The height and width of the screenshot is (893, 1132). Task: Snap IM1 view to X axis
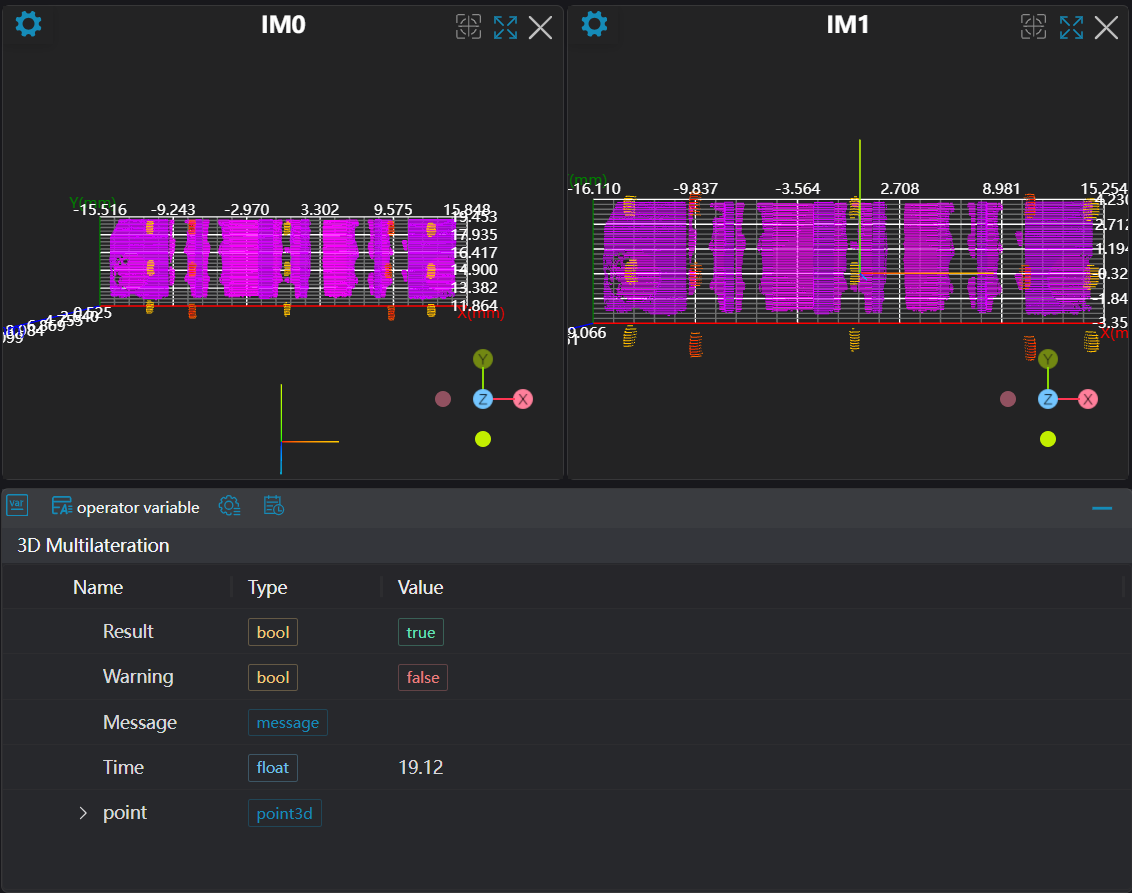point(1088,399)
